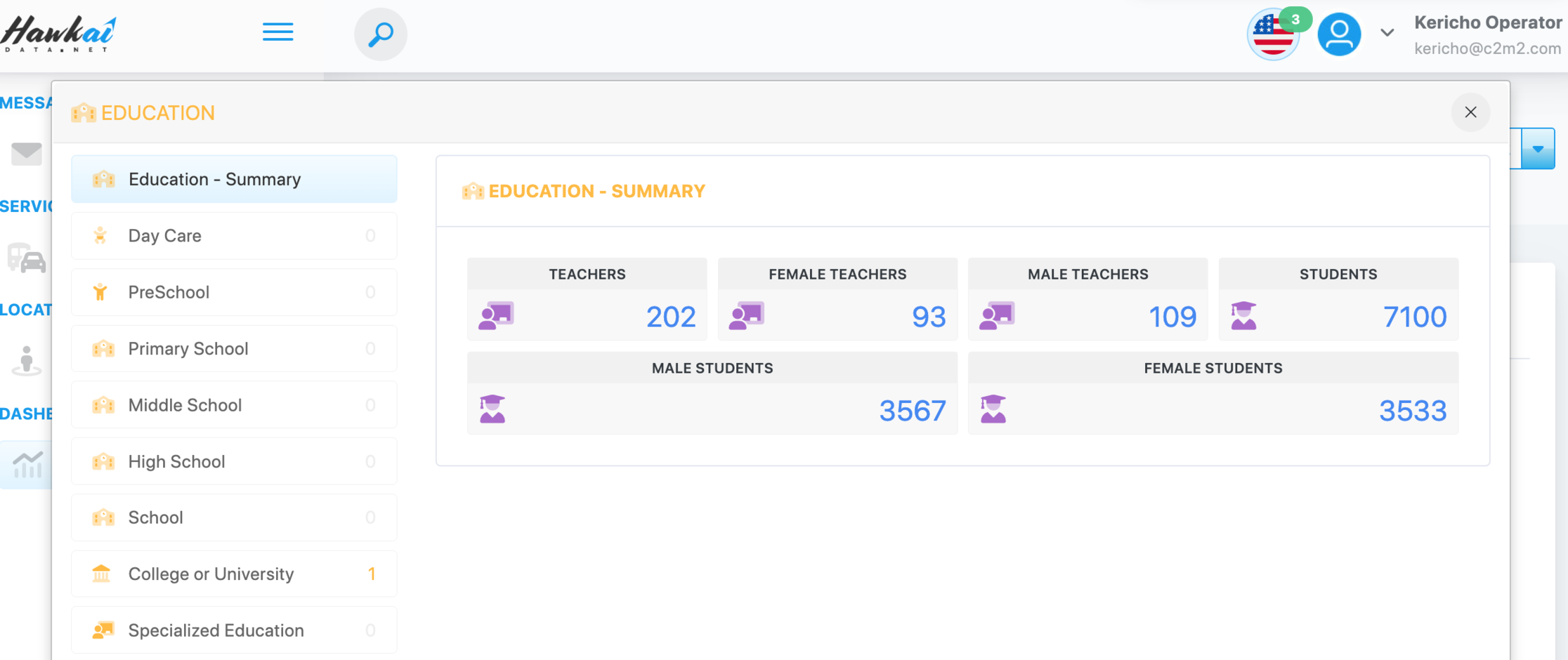Click the location pin sidebar icon

click(27, 361)
